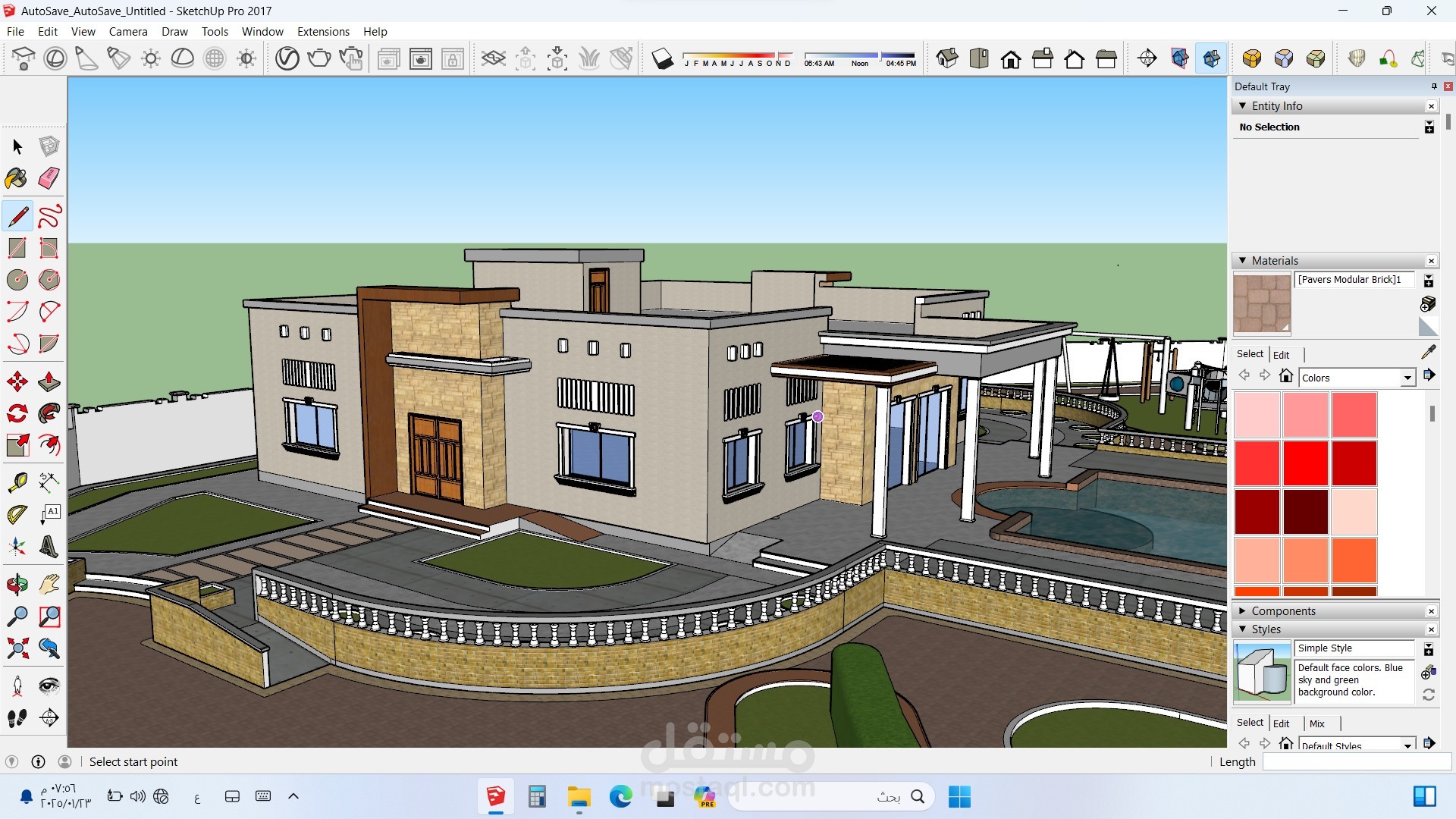The image size is (1456, 819).
Task: Select the Paint Bucket tool
Action: coord(17,178)
